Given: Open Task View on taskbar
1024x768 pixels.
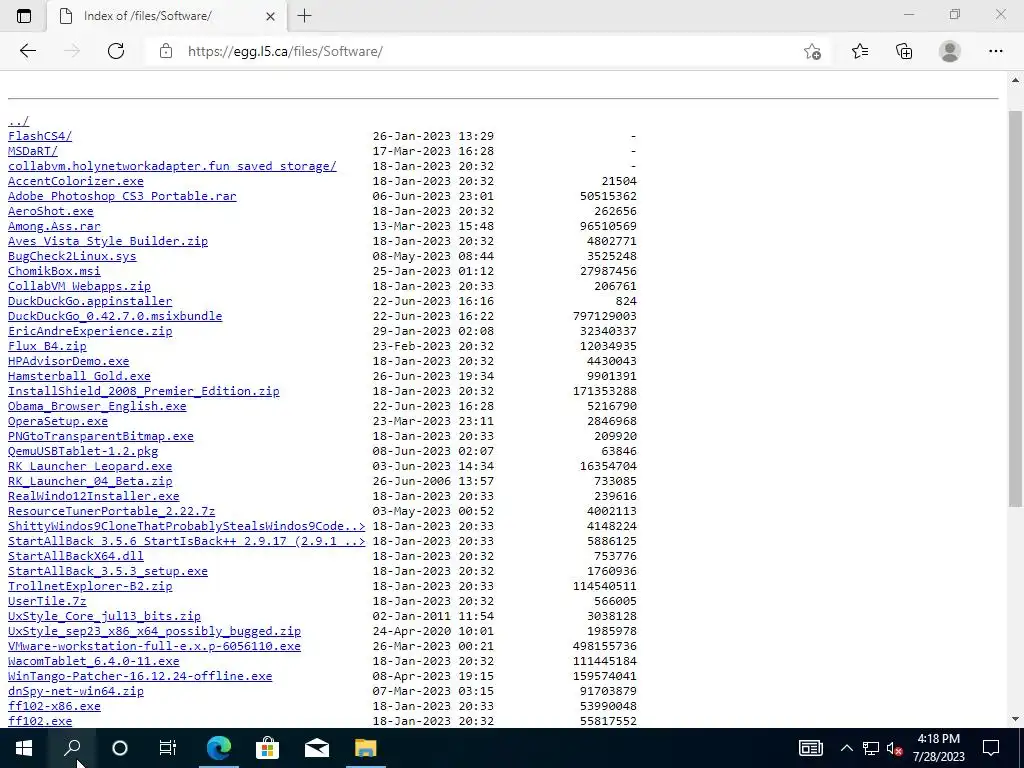Looking at the screenshot, I should tap(168, 748).
